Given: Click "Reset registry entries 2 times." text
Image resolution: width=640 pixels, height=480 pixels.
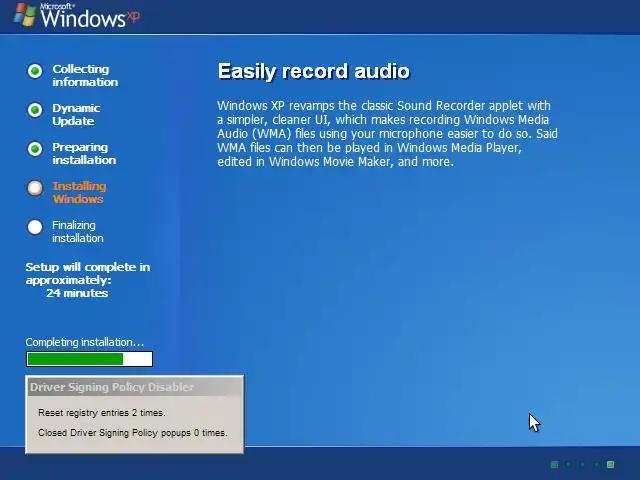Looking at the screenshot, I should [102, 413].
